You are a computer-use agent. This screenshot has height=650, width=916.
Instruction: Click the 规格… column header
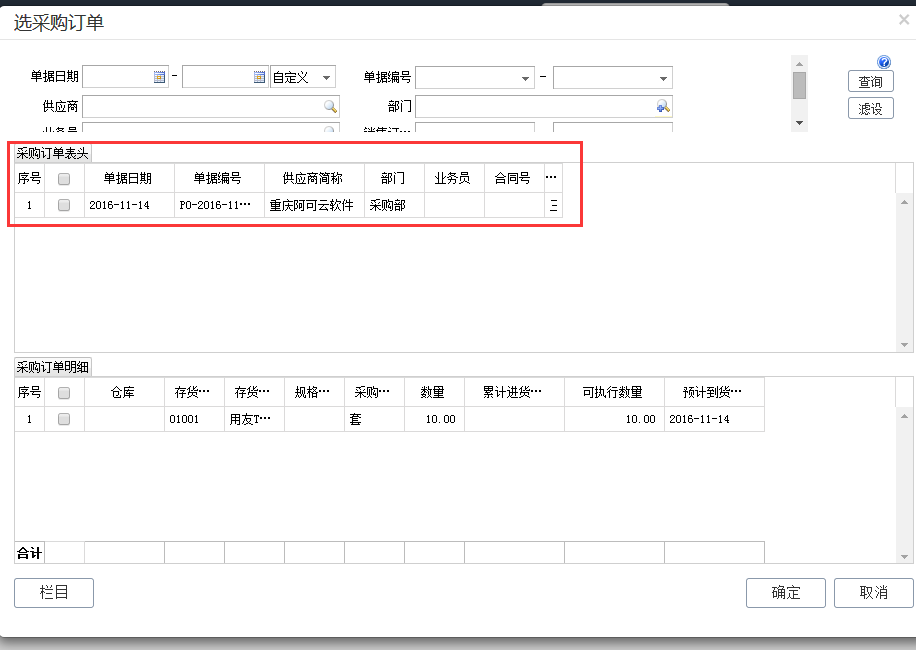[314, 392]
